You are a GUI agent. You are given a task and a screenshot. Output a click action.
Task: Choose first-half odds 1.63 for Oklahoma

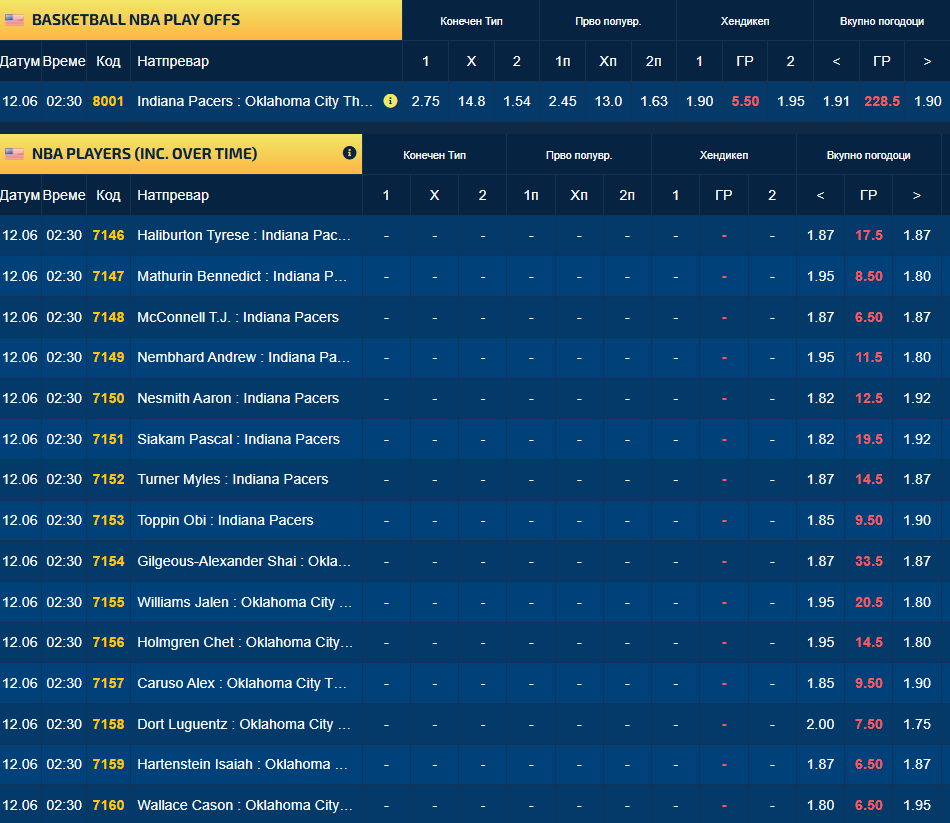tap(654, 101)
